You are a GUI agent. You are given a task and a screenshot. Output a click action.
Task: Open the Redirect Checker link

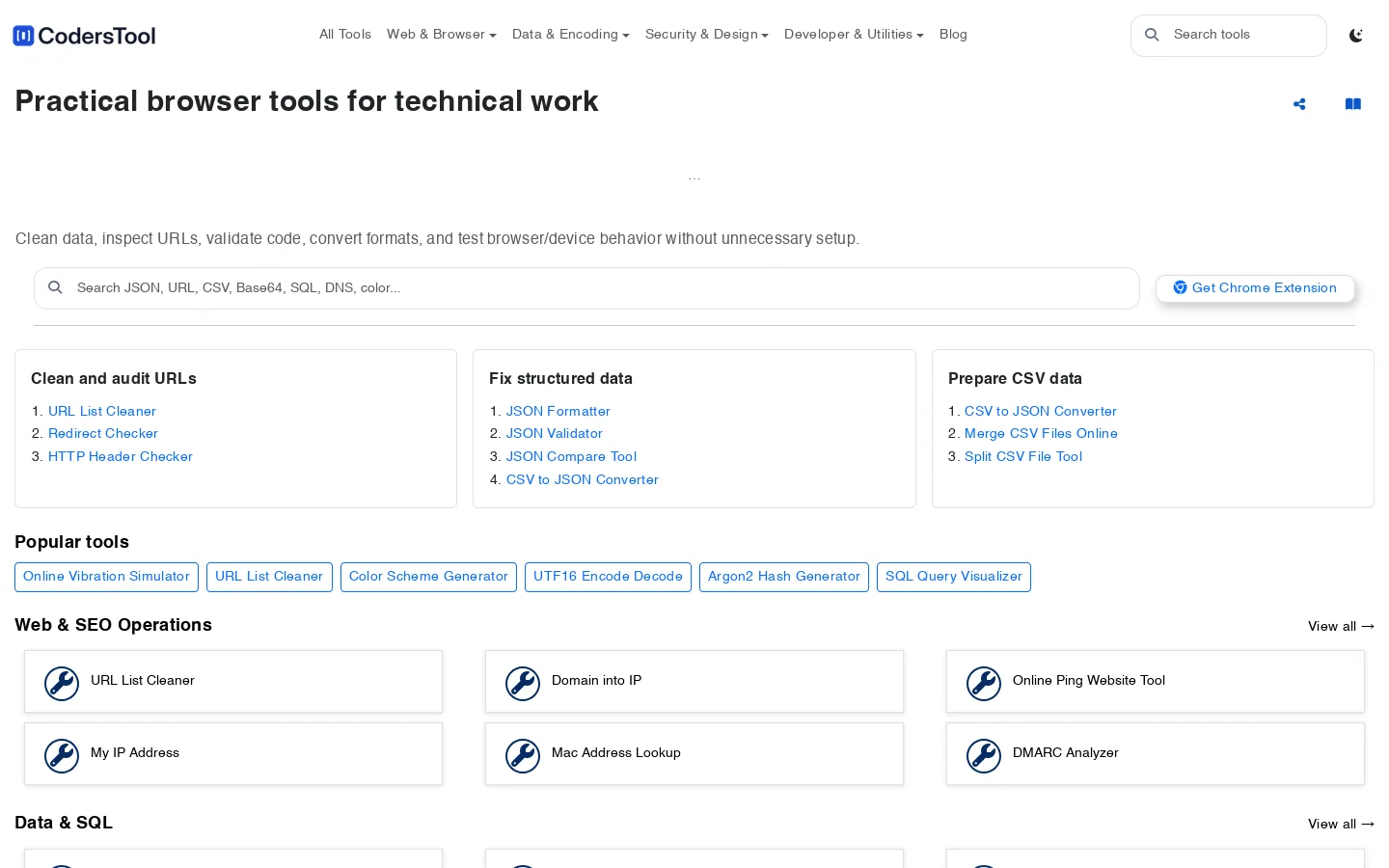pyautogui.click(x=103, y=434)
